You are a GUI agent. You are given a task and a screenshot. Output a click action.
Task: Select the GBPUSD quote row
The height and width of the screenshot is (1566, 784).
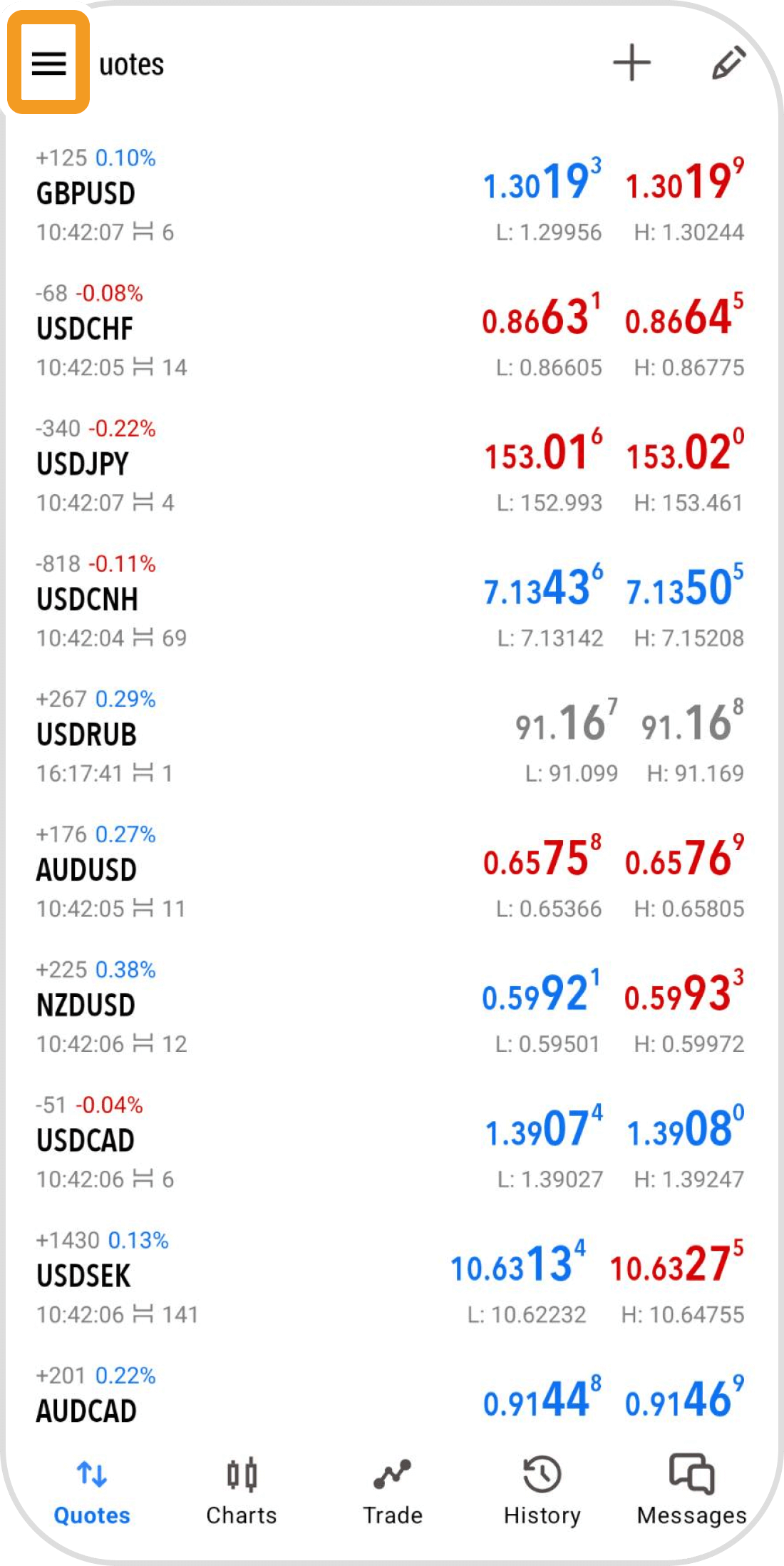click(x=285, y=195)
